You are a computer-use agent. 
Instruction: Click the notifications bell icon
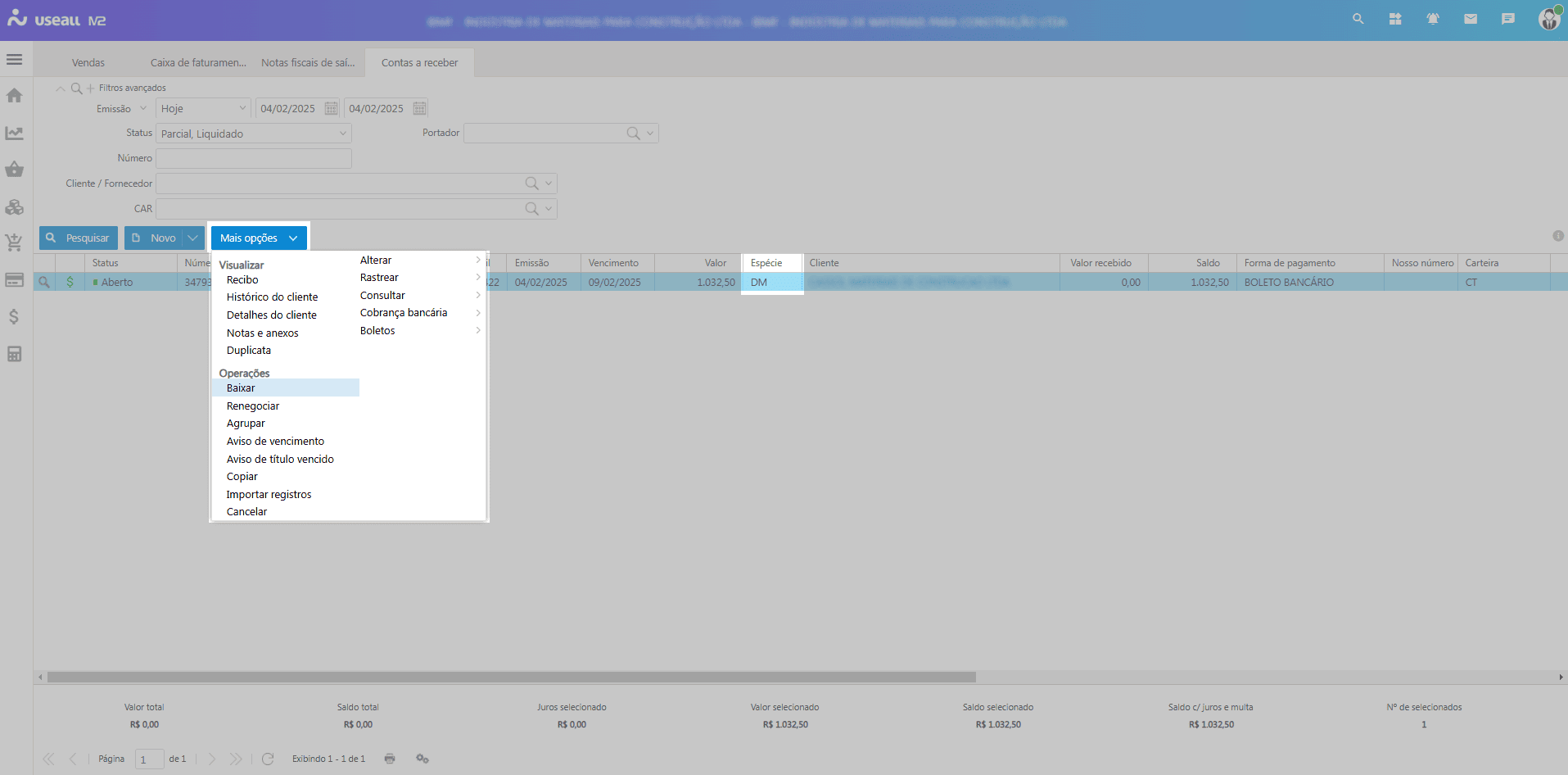[1433, 19]
